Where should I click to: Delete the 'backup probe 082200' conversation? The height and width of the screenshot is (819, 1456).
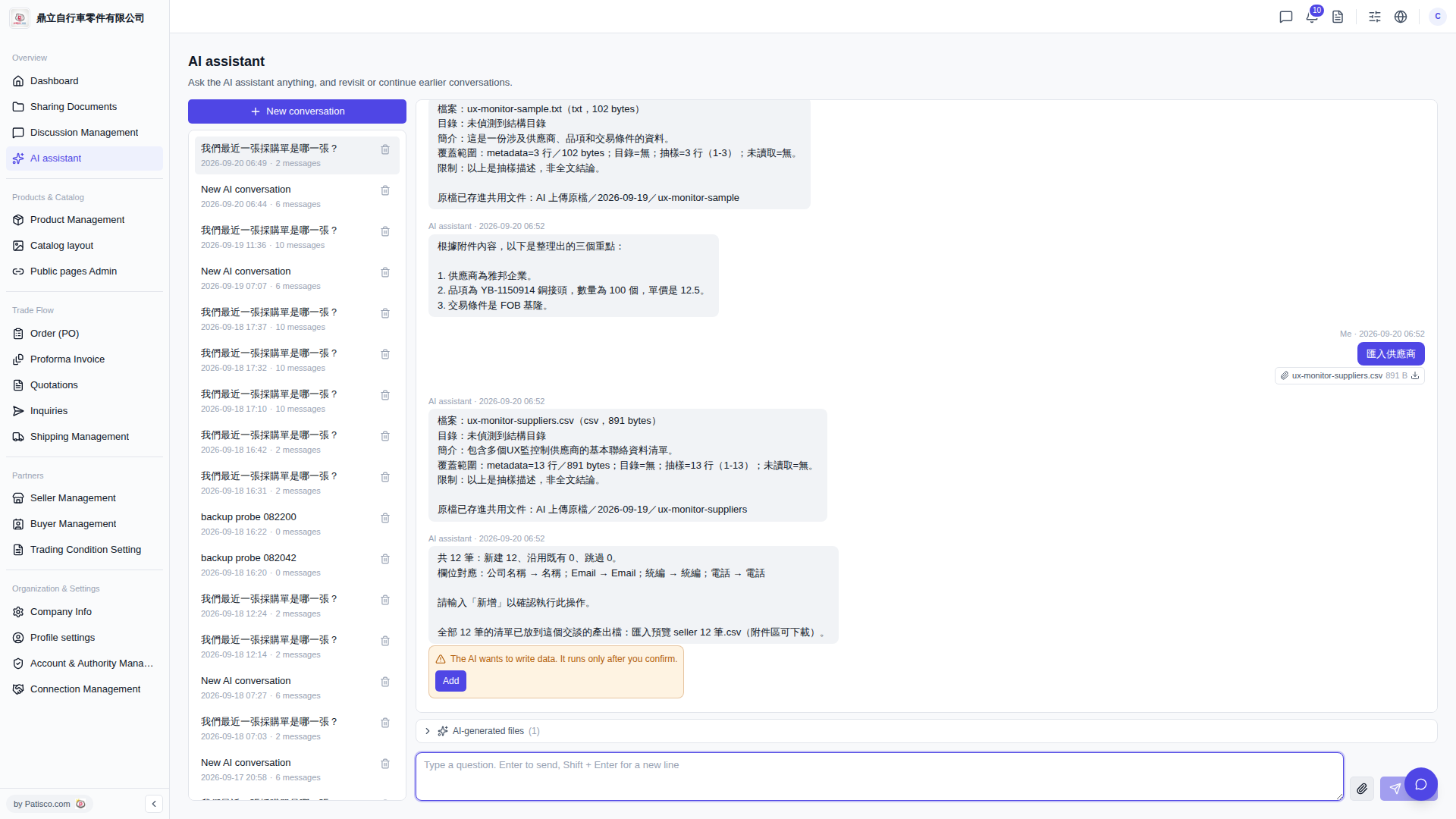click(x=385, y=518)
